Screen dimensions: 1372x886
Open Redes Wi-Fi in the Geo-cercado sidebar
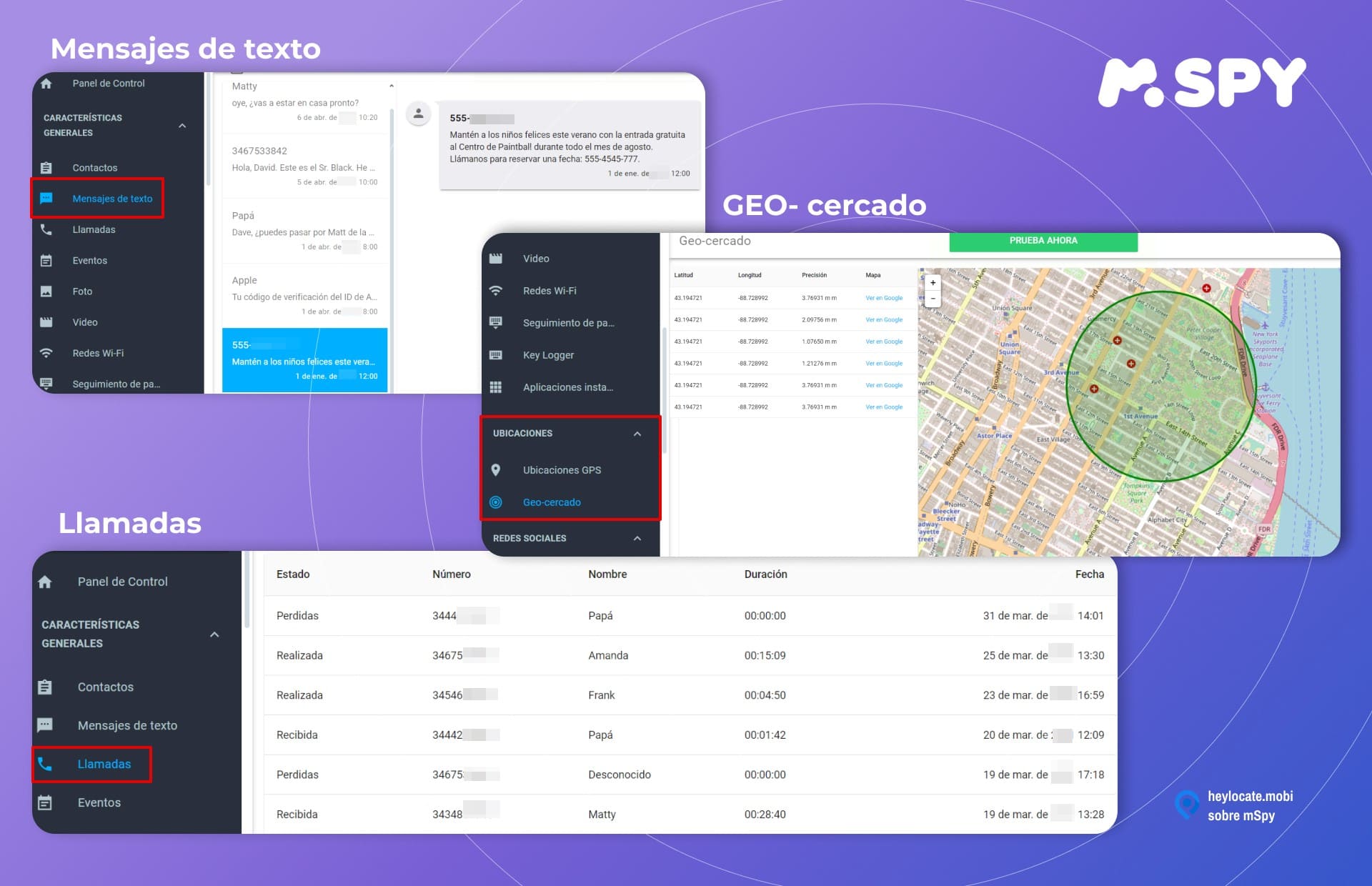tap(550, 291)
